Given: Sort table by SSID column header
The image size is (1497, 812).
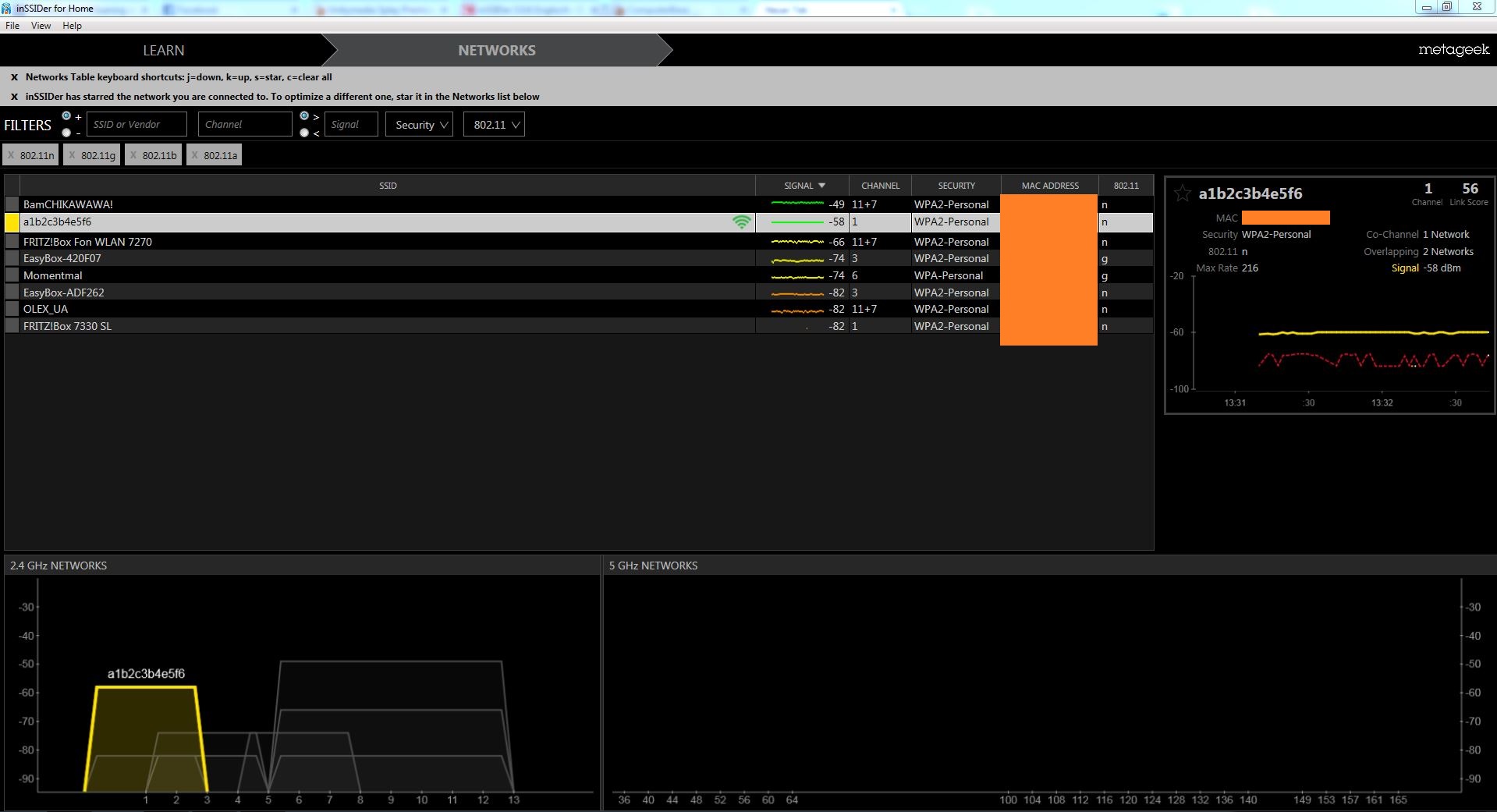Looking at the screenshot, I should (388, 186).
